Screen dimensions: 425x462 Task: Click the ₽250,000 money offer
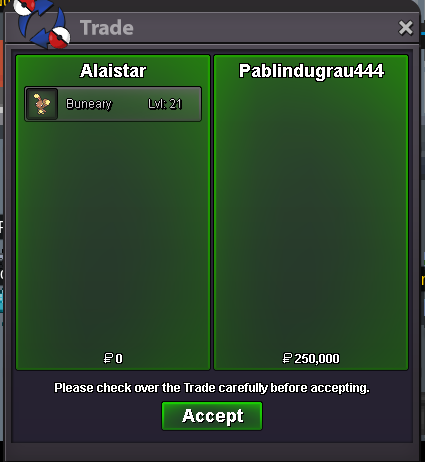(x=311, y=358)
